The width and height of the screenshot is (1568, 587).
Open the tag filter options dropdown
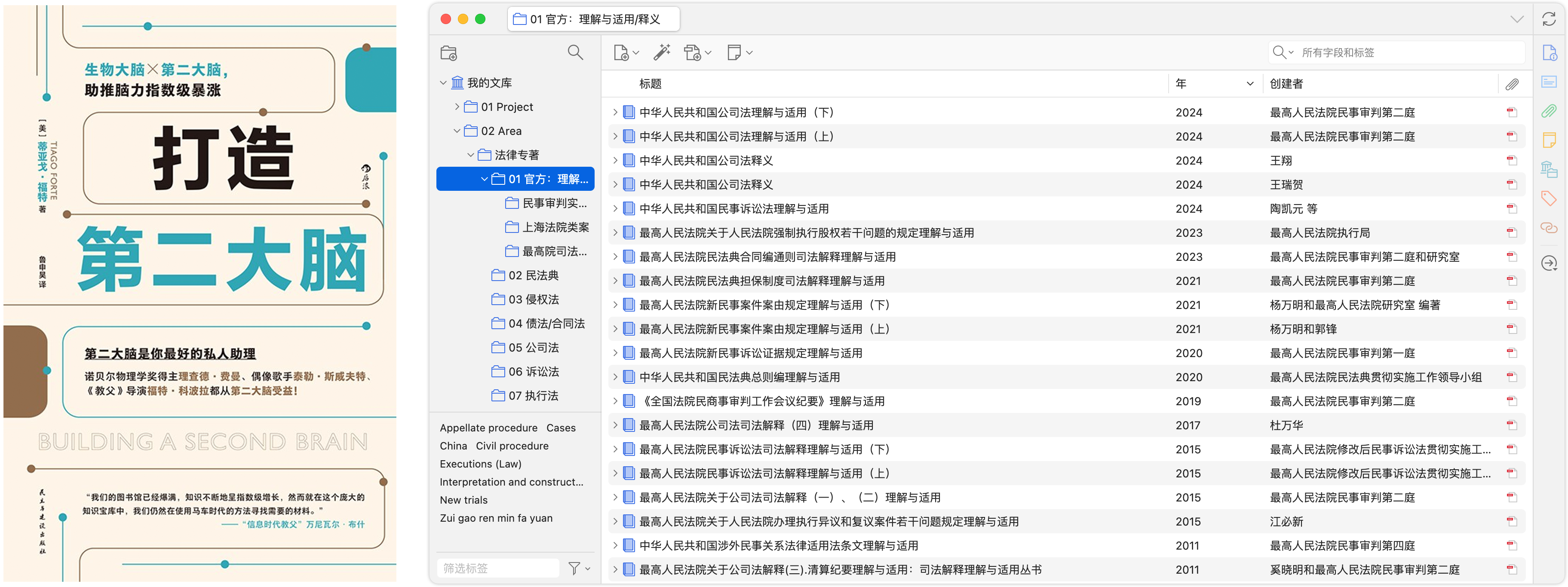[579, 568]
